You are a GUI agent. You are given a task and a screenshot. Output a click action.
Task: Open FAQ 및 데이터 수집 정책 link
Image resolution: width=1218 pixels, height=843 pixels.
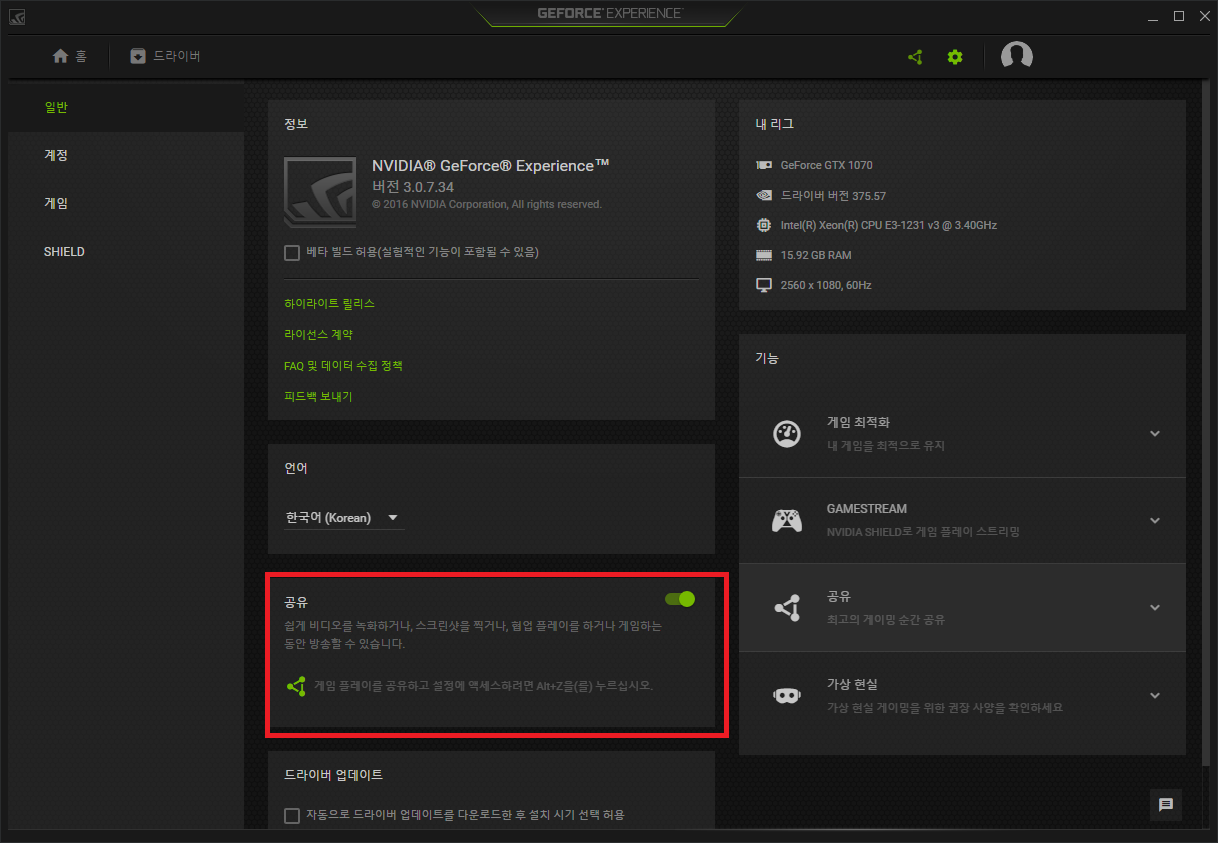tap(343, 366)
